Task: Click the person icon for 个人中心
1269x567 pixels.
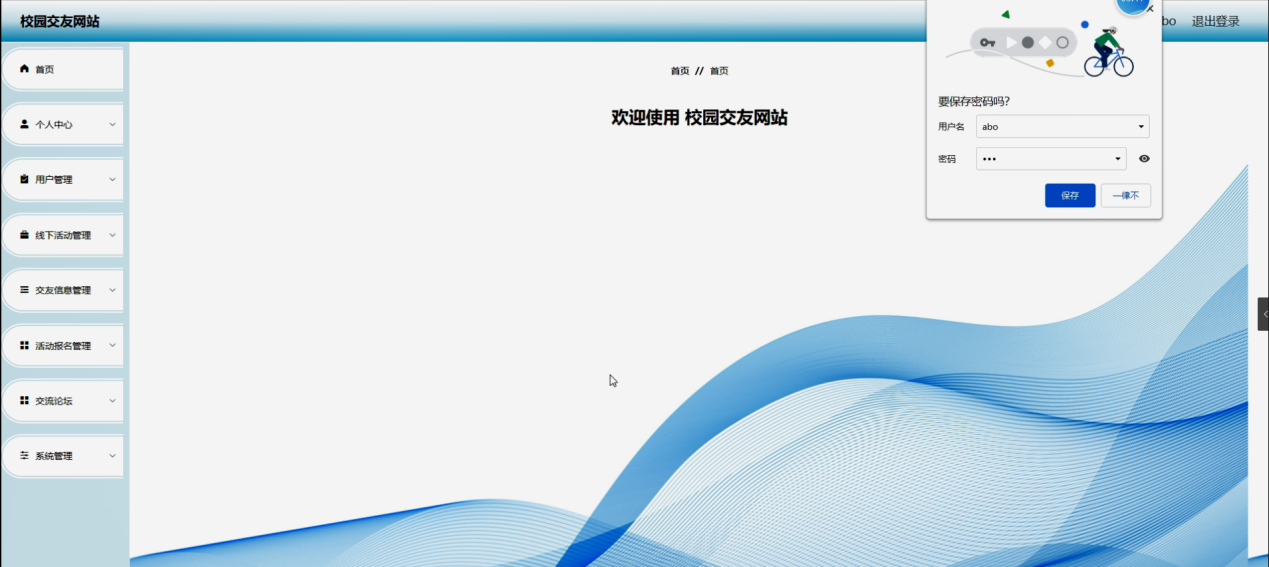Action: pos(24,124)
